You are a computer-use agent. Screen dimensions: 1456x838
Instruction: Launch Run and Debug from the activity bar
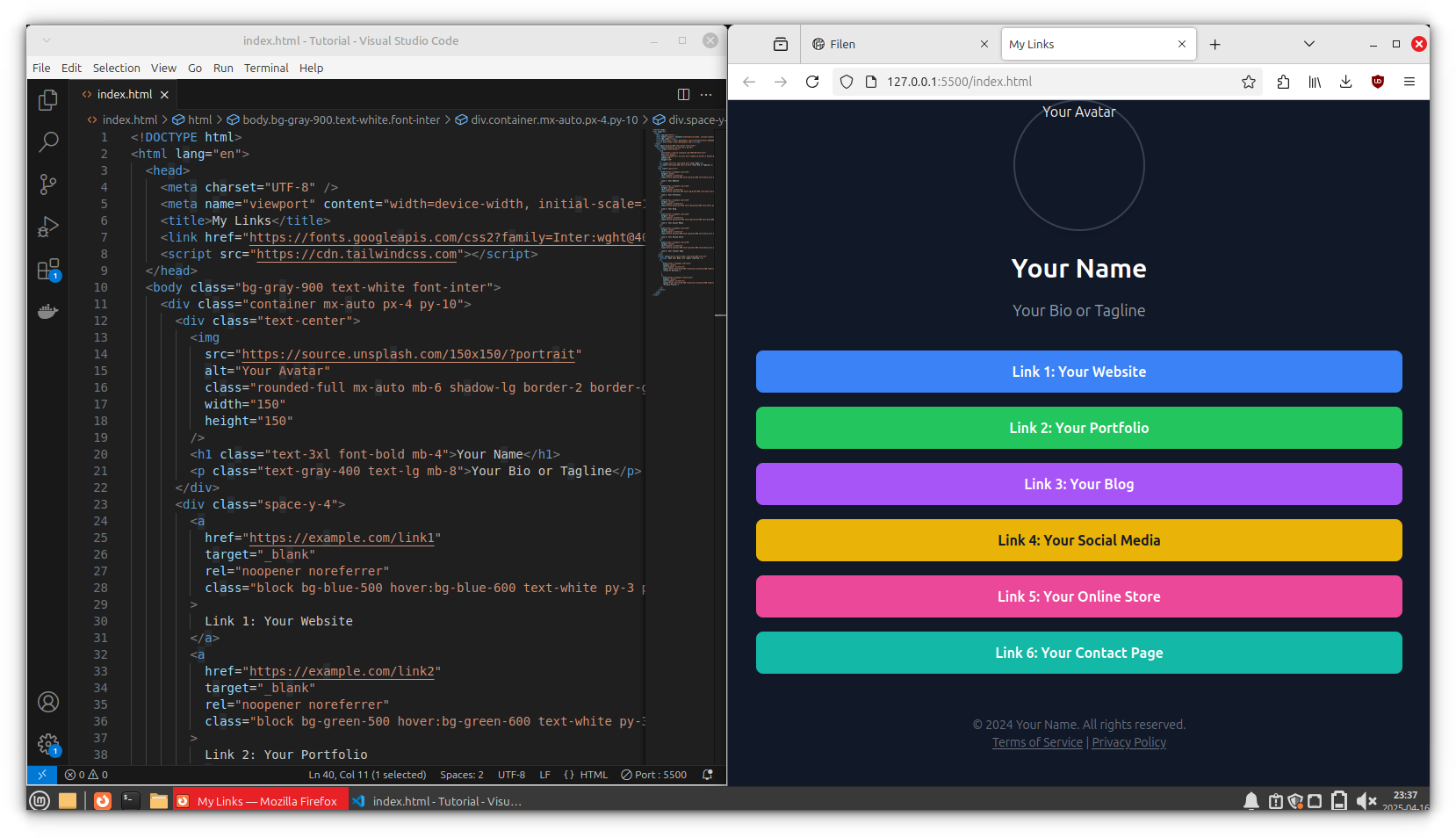[47, 227]
